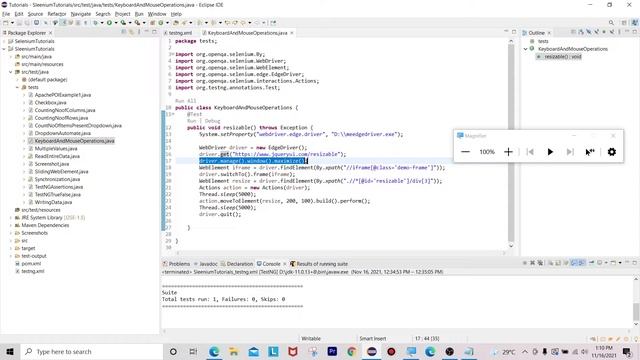Zoom out with the Magnifier minus button

pyautogui.click(x=465, y=152)
